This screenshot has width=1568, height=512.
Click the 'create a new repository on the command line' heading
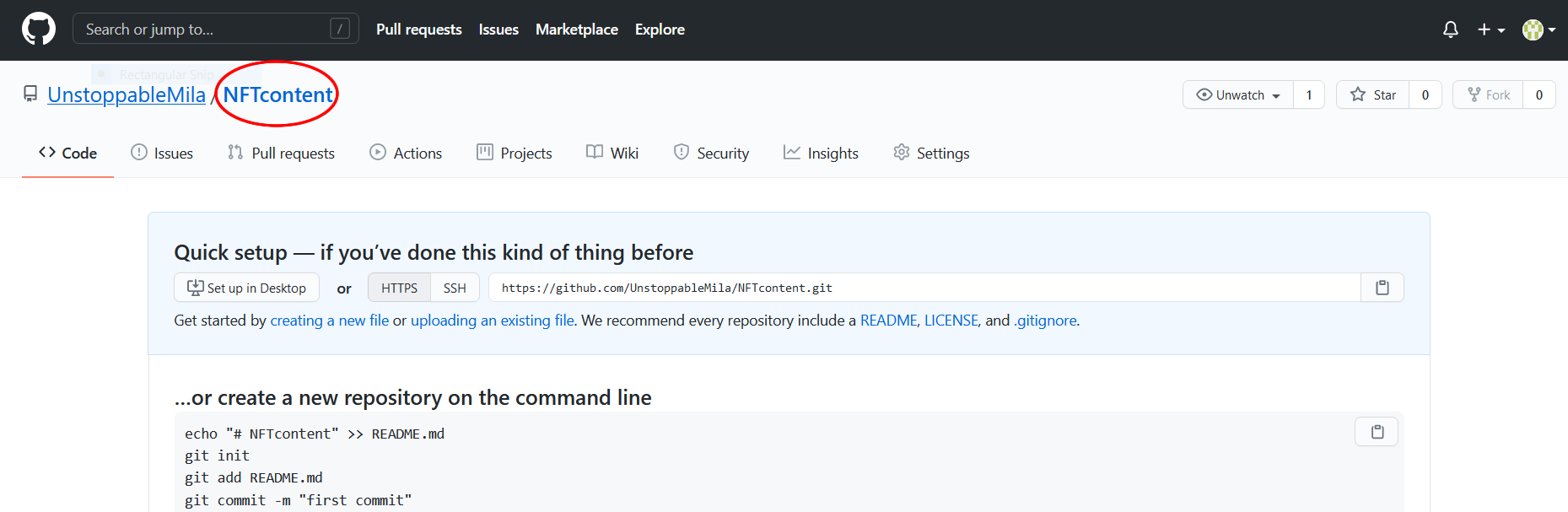412,397
